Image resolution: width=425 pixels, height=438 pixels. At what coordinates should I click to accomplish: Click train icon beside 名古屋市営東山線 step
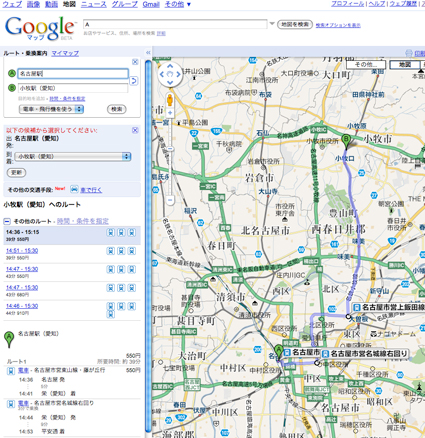coord(11,370)
